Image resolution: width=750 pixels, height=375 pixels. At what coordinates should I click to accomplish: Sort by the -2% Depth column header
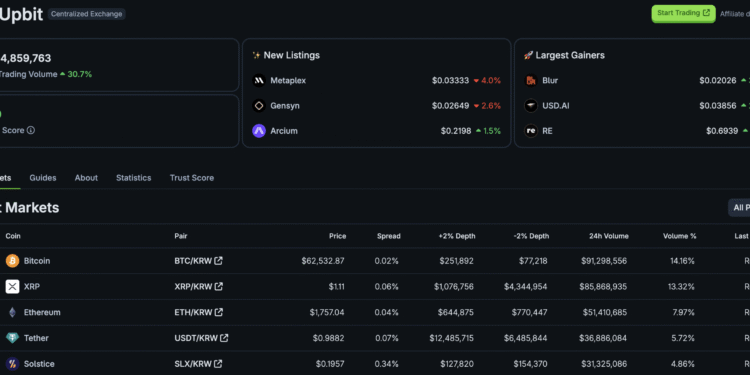(x=531, y=236)
